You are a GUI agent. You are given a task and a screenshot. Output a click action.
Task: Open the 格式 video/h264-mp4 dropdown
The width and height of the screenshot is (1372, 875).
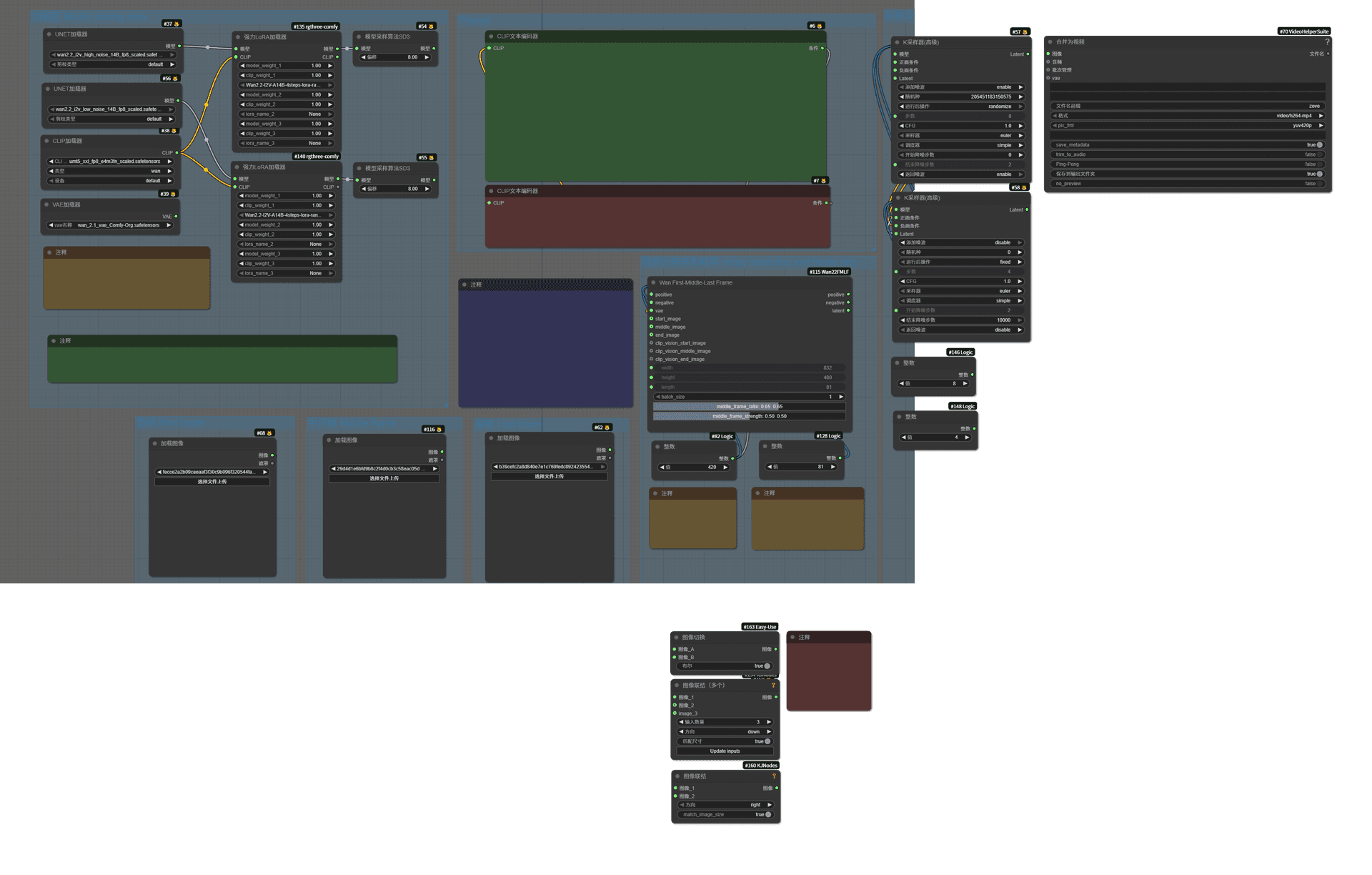point(1188,116)
